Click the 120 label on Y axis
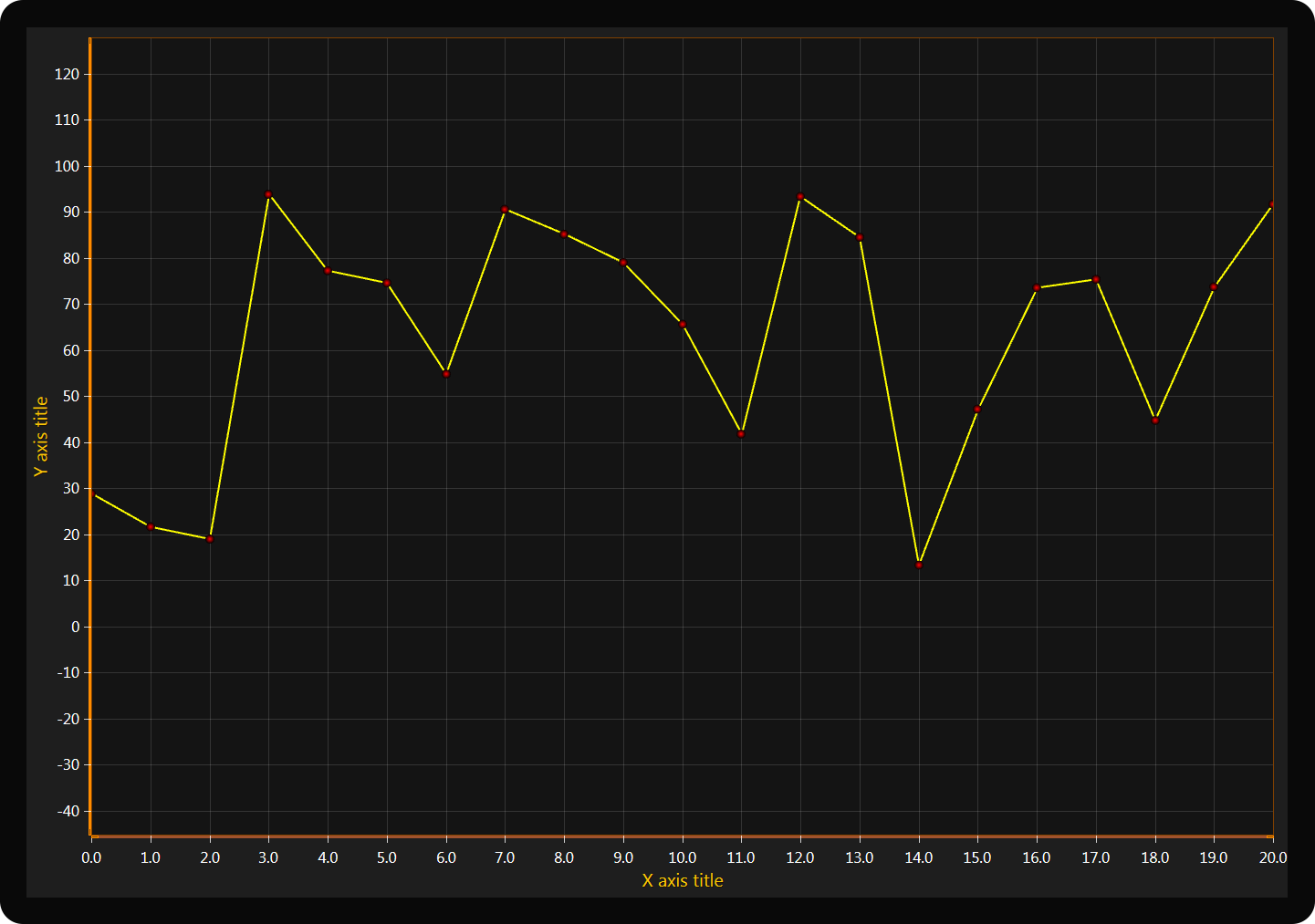Viewport: 1315px width, 924px height. tap(68, 75)
